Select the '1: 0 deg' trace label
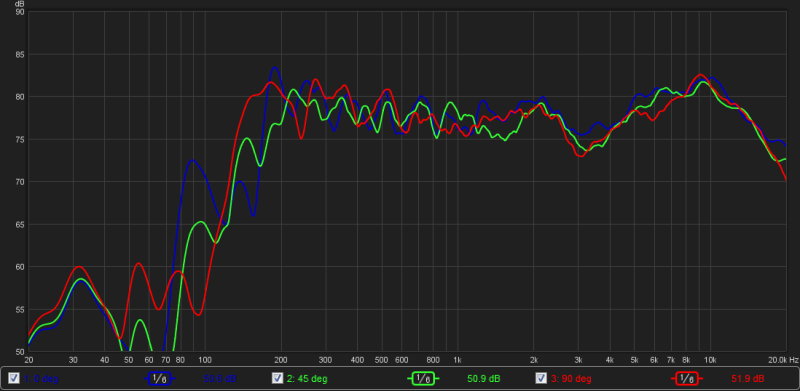This screenshot has height=391, width=800. point(40,379)
